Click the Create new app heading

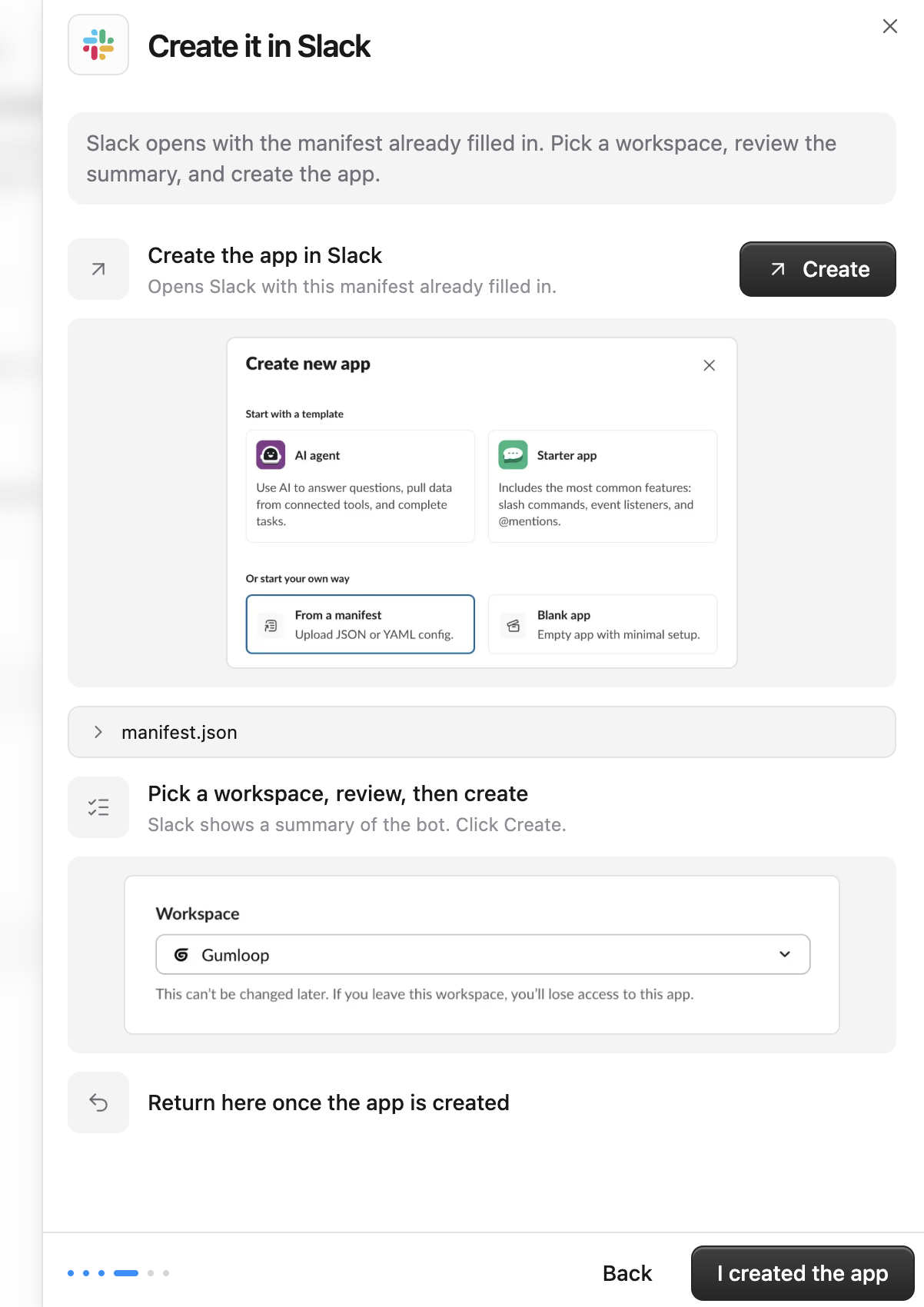(307, 364)
